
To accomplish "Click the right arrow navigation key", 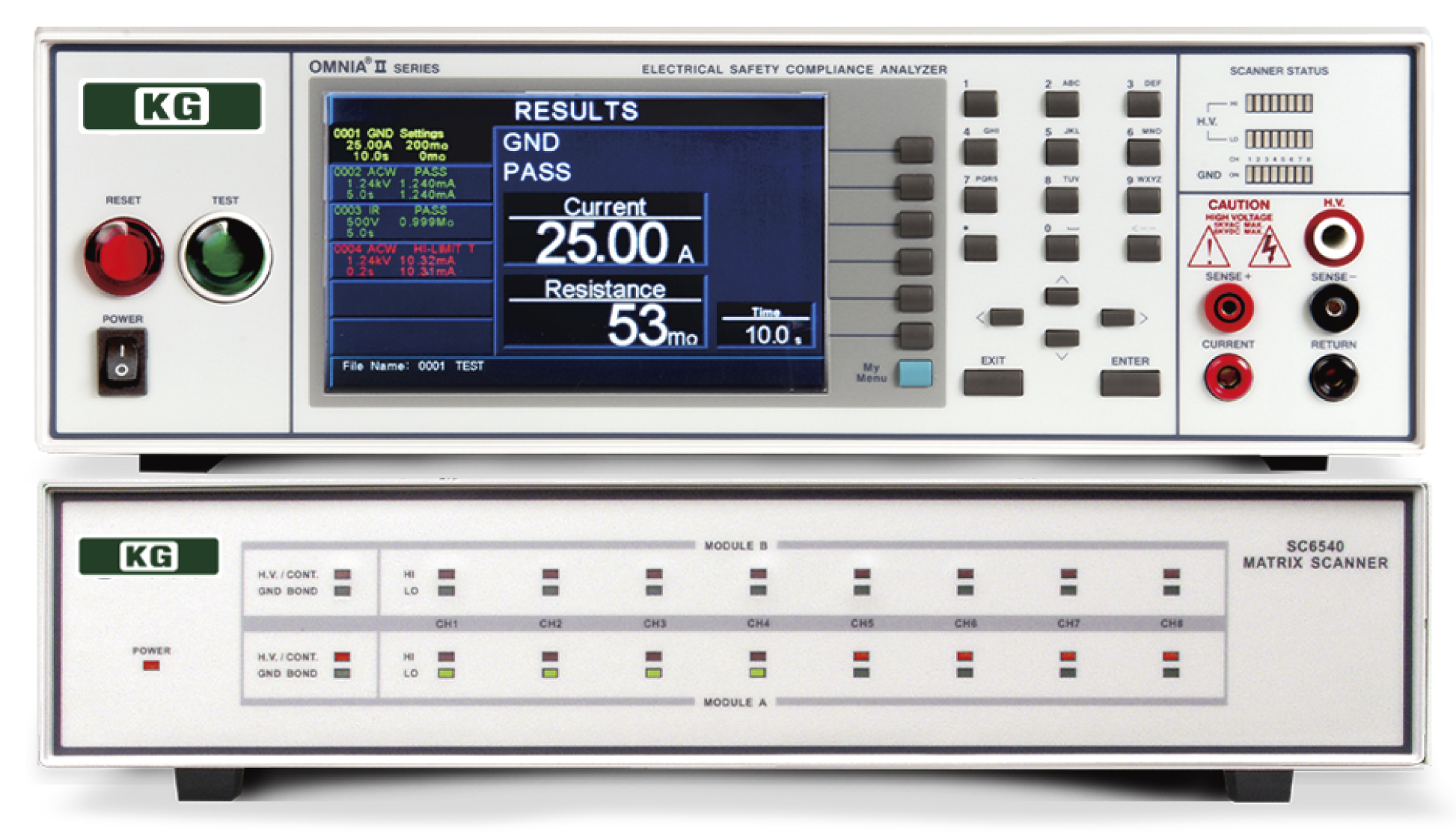I will 1117,318.
